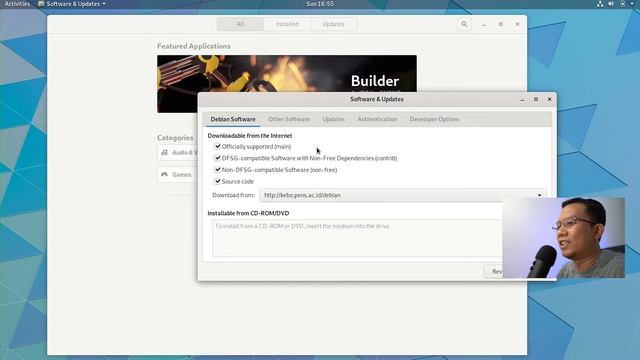Click the Featured Applications heading
The width and height of the screenshot is (640, 360).
tap(193, 46)
